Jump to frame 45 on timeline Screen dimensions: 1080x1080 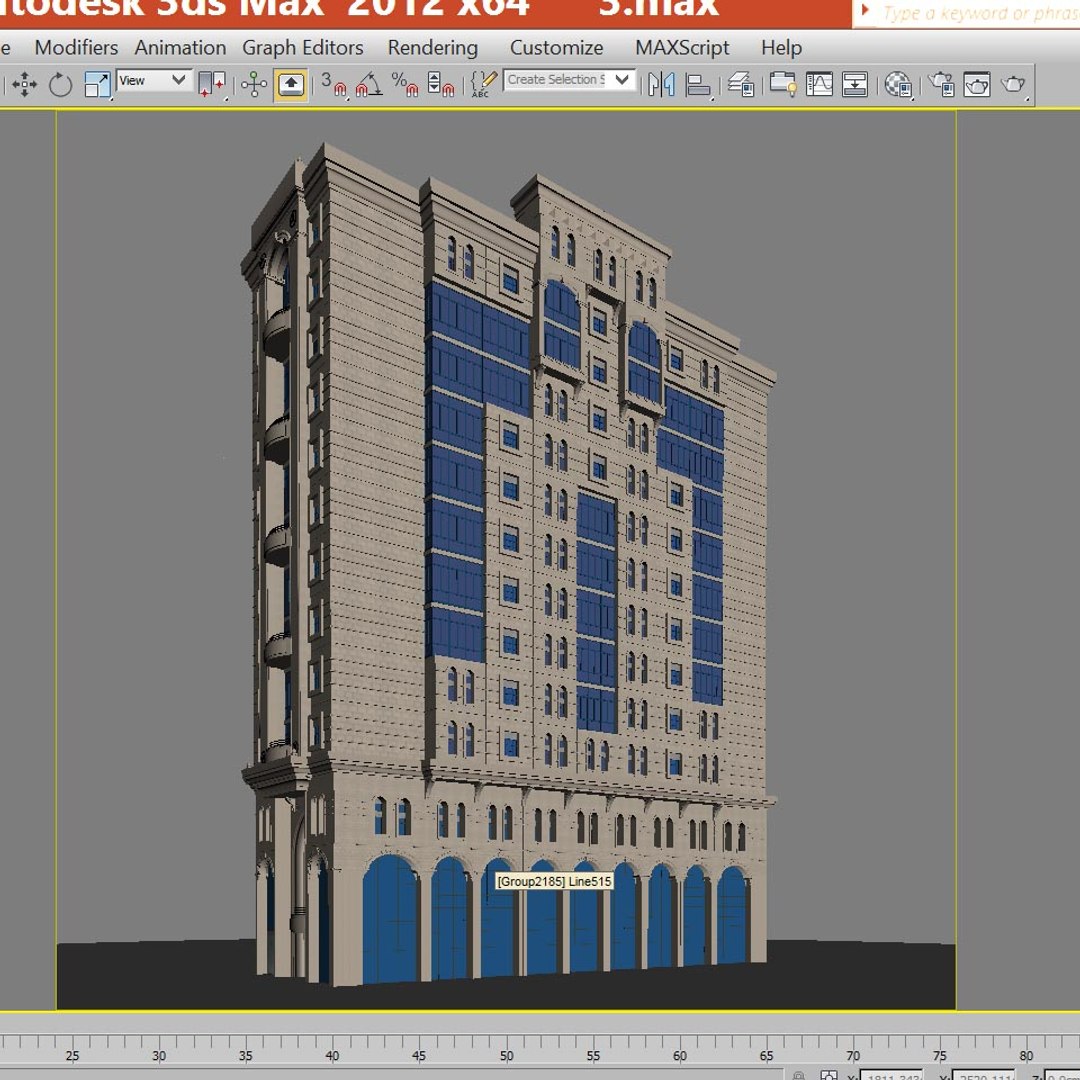pyautogui.click(x=419, y=1055)
